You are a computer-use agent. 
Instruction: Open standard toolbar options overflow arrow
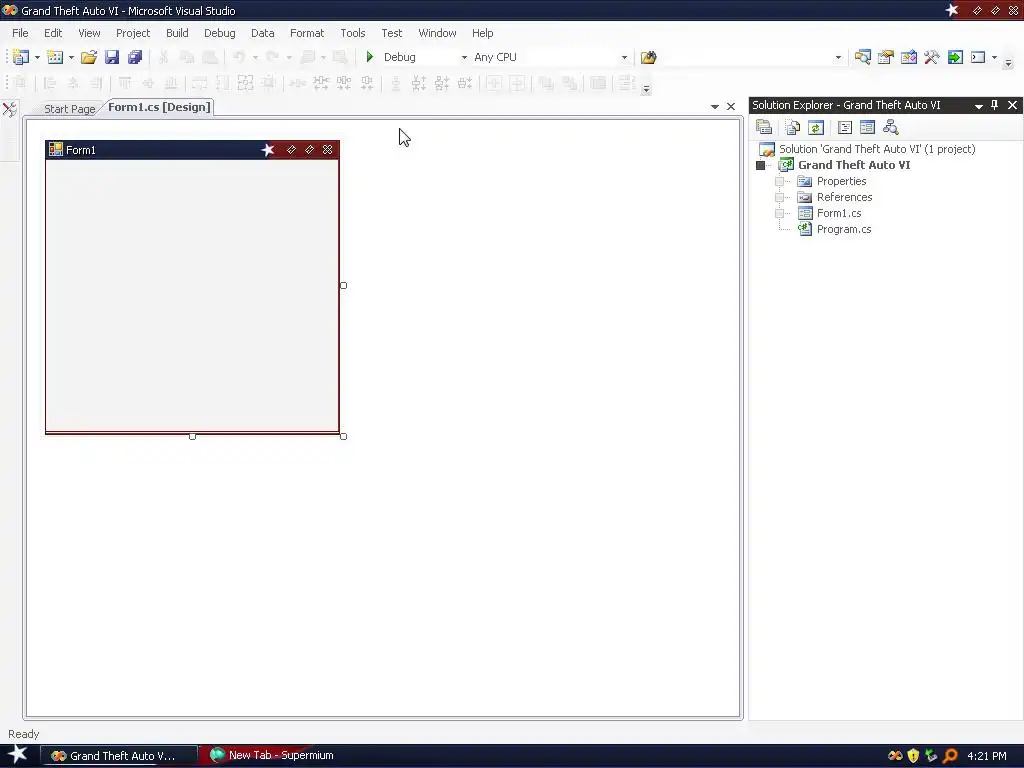pyautogui.click(x=1008, y=63)
